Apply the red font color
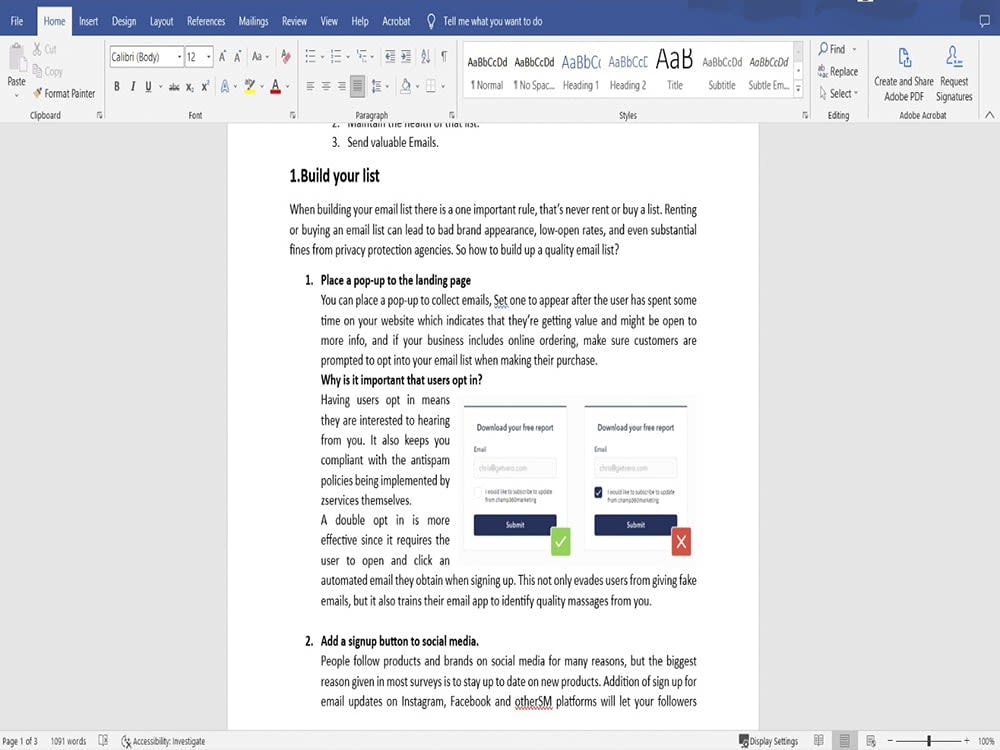Image resolution: width=1000 pixels, height=750 pixels. 275,87
